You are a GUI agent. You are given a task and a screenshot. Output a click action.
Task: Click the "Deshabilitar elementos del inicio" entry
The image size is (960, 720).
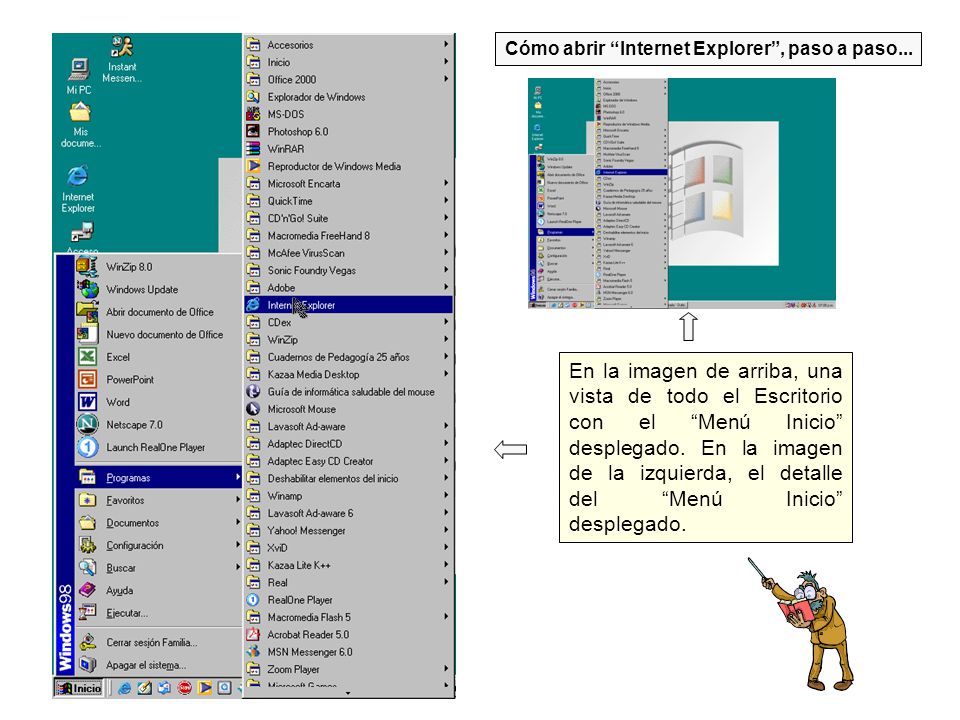click(x=348, y=478)
